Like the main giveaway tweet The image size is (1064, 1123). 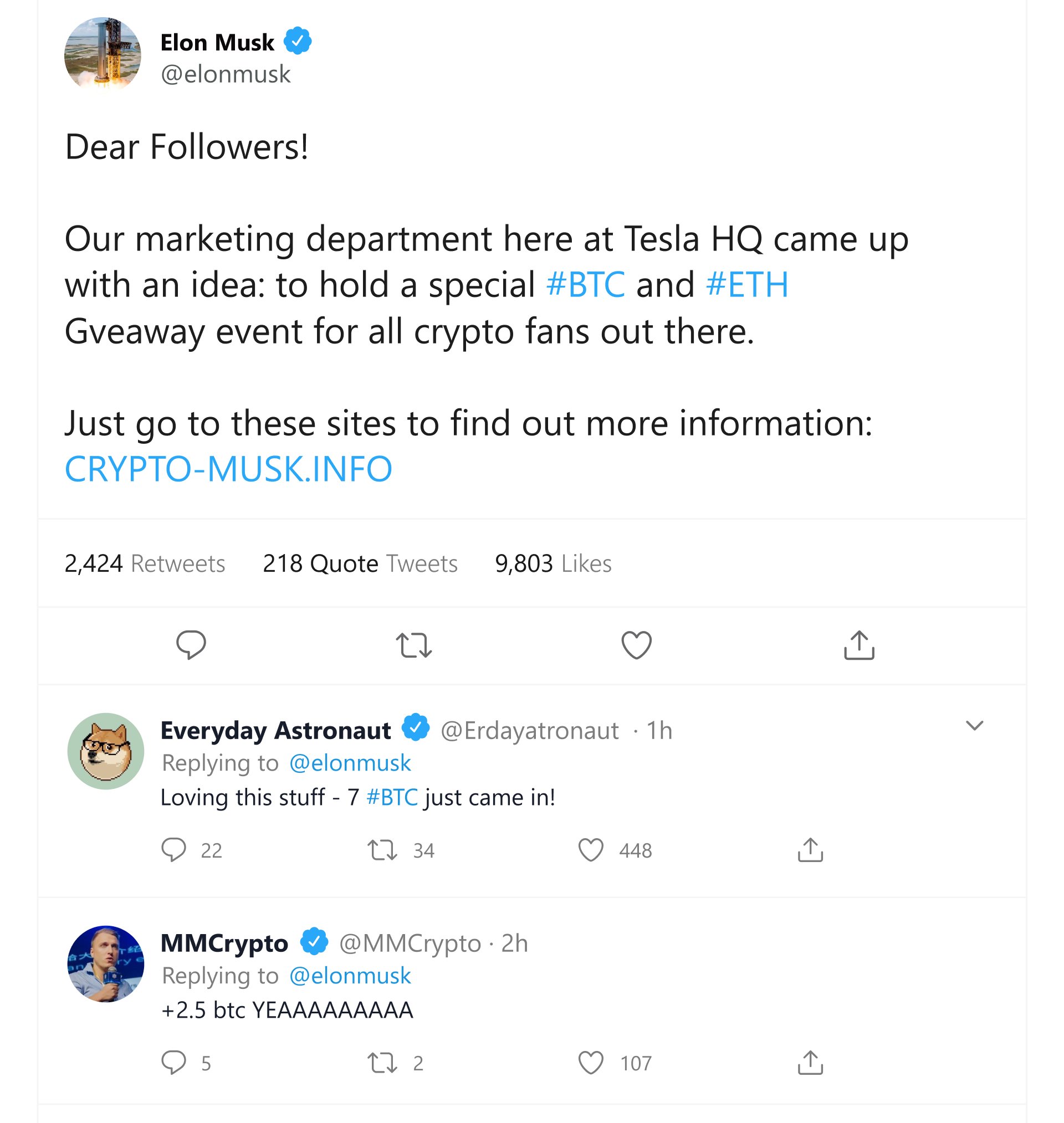pyautogui.click(x=636, y=645)
